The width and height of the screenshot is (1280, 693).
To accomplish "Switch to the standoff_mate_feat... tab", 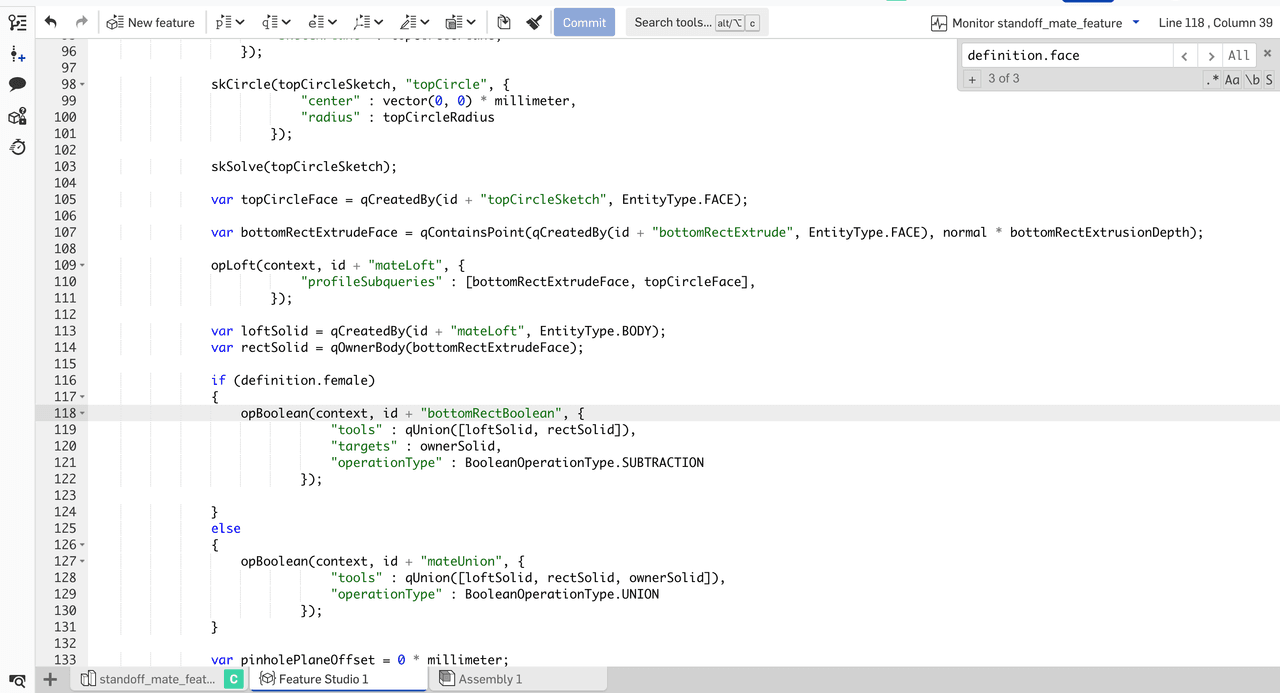I will click(x=156, y=679).
